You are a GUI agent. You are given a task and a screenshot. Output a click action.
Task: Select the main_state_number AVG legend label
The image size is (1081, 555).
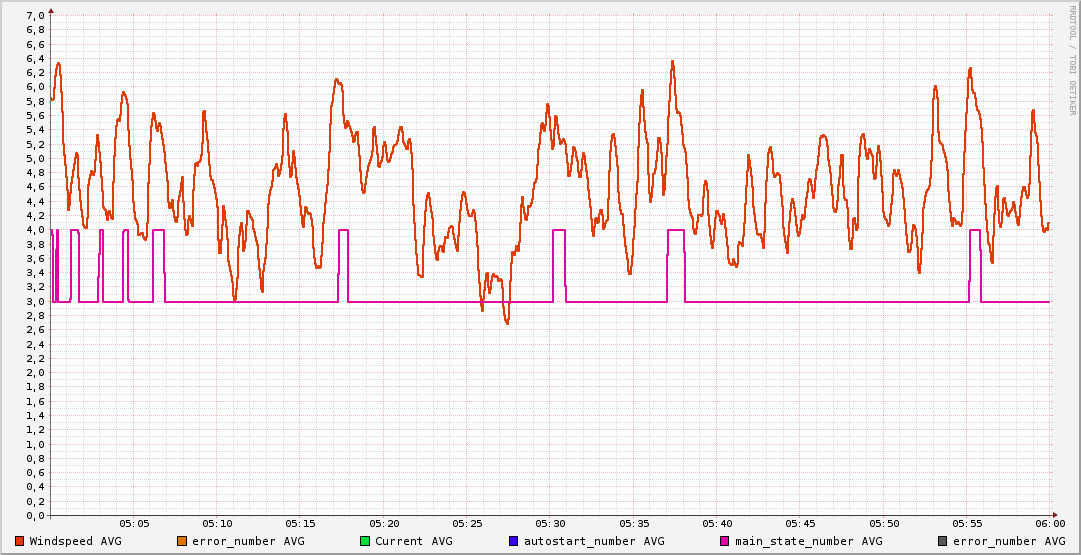pyautogui.click(x=801, y=541)
